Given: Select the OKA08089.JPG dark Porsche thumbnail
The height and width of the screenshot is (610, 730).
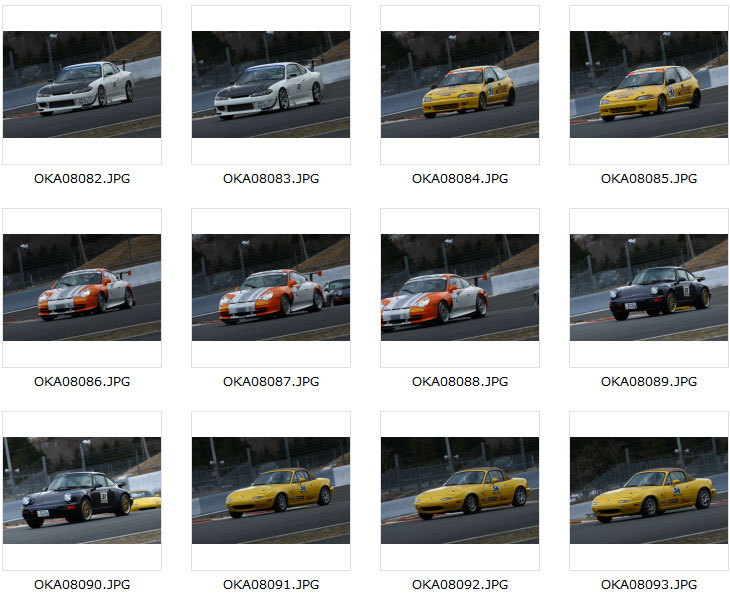Looking at the screenshot, I should [x=649, y=287].
